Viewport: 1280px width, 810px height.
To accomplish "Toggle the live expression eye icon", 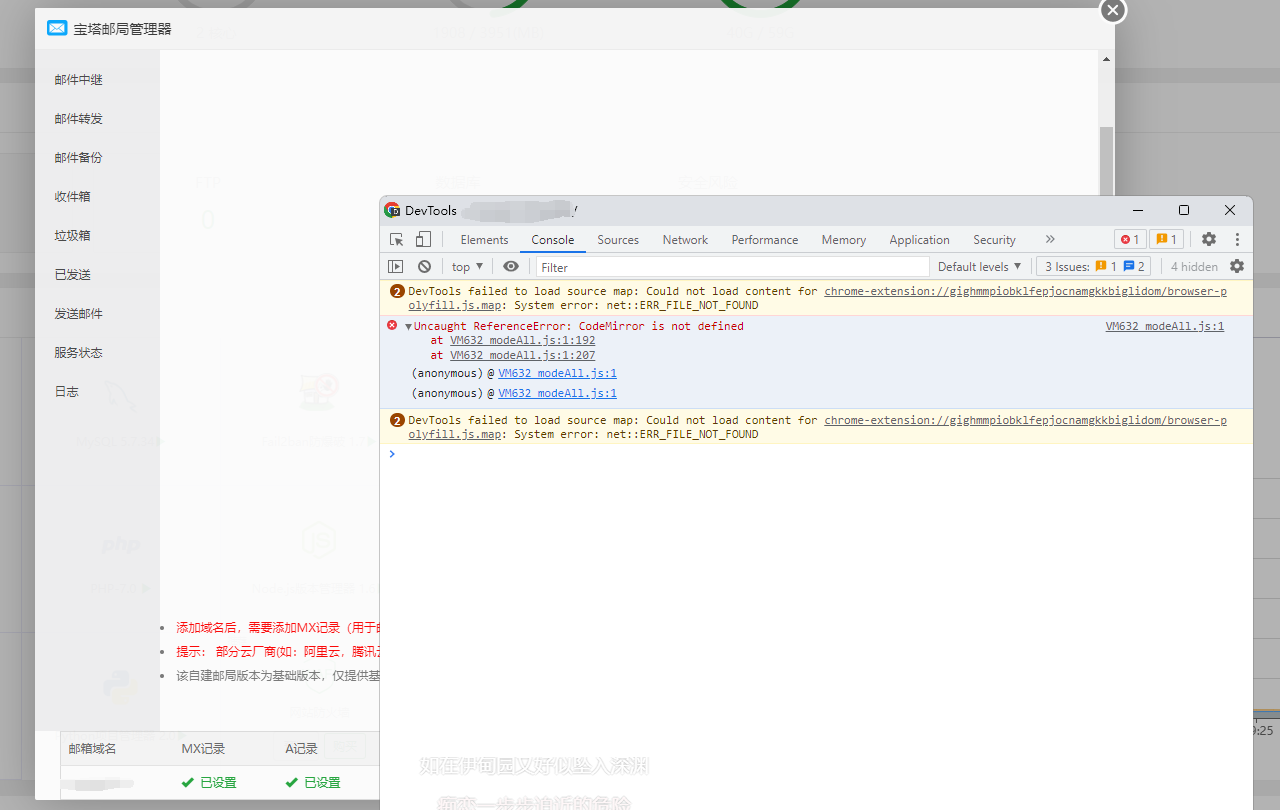I will point(511,267).
